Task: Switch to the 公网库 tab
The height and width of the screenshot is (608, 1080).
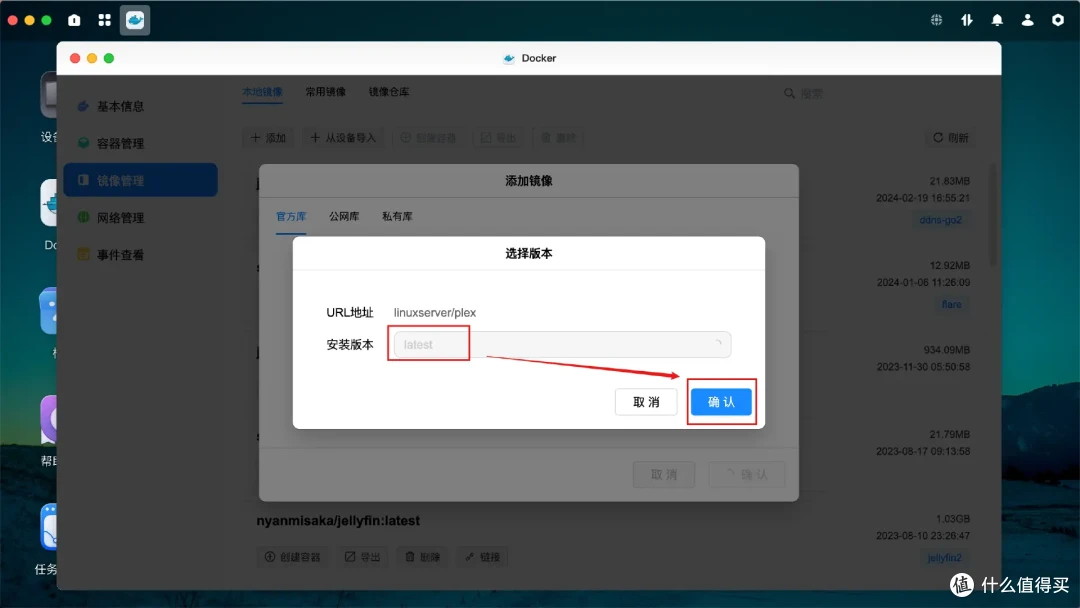Action: click(x=344, y=216)
